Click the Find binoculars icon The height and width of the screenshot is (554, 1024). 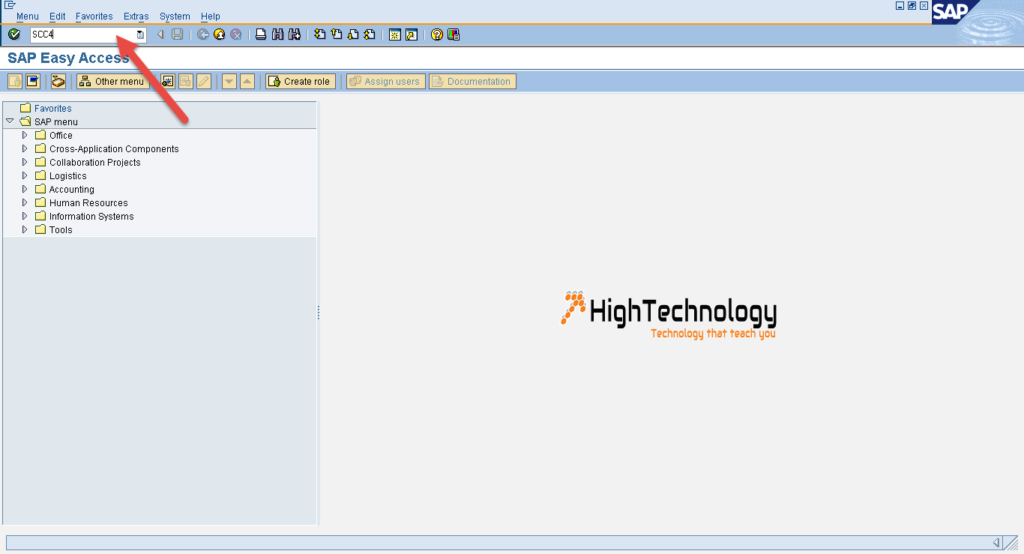[x=278, y=34]
